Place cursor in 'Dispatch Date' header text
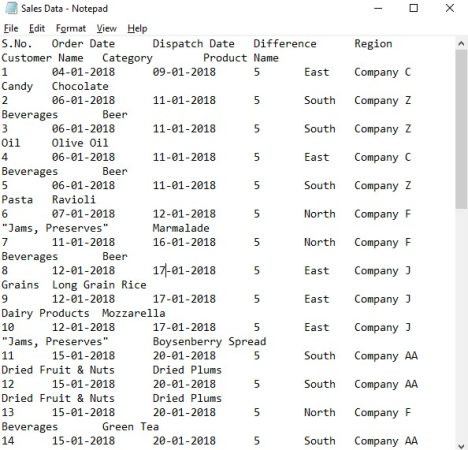The image size is (468, 450). pos(193,44)
